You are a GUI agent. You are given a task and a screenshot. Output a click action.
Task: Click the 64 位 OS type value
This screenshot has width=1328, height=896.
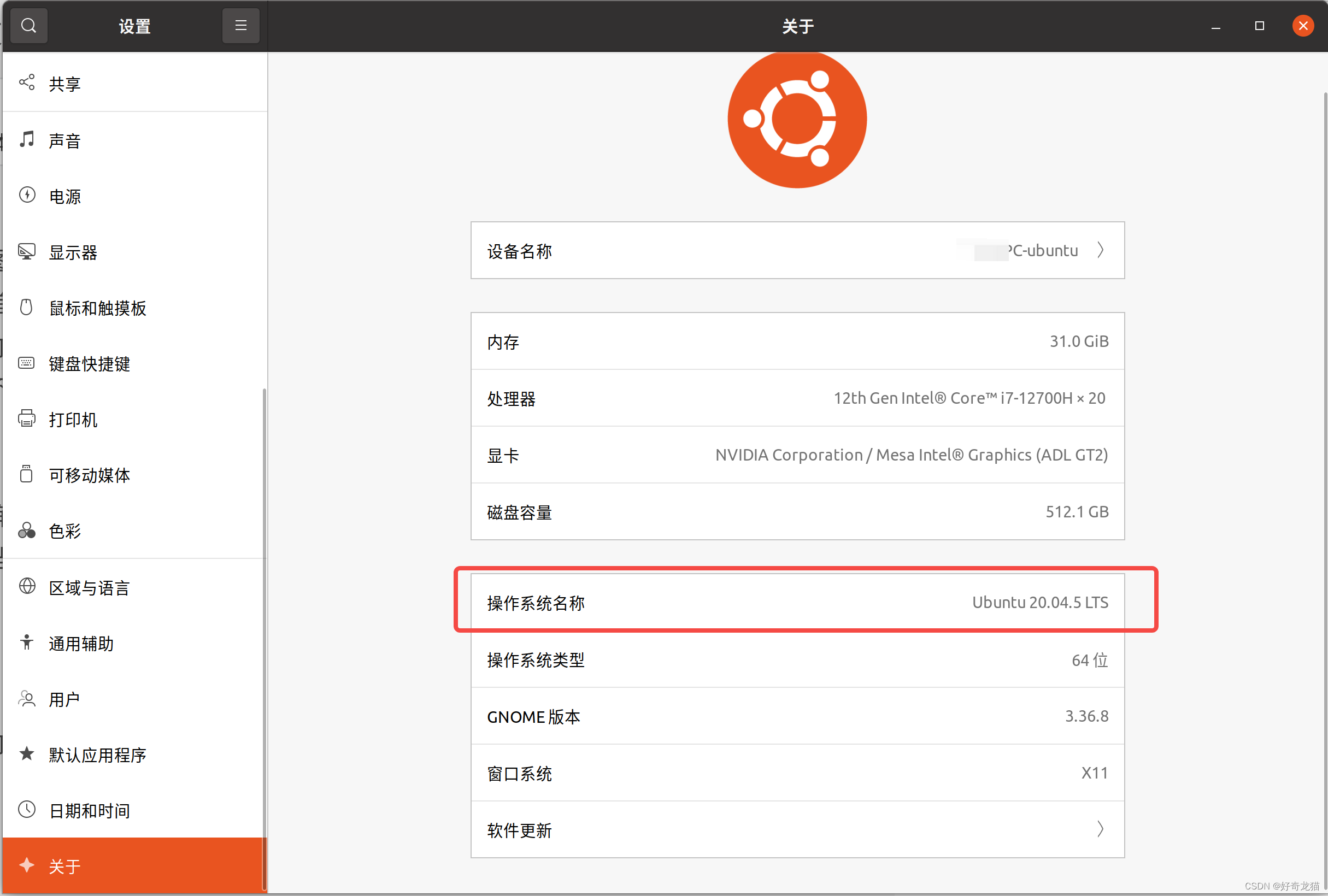(1090, 659)
